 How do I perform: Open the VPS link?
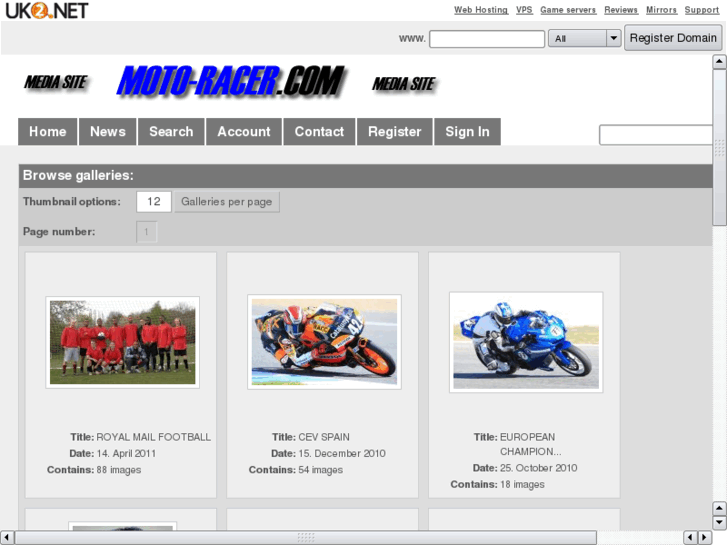524,10
